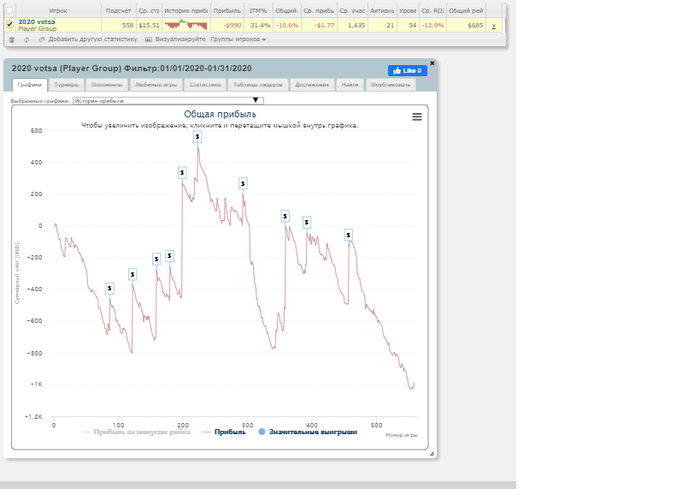
Task: Click the -12.9% ROI value
Action: pyautogui.click(x=433, y=25)
